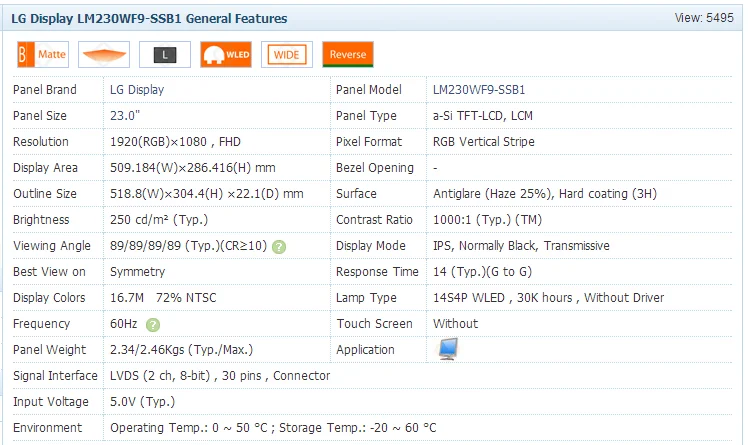Open Viewing Angle help question mark
This screenshot has width=748, height=445.
click(279, 247)
